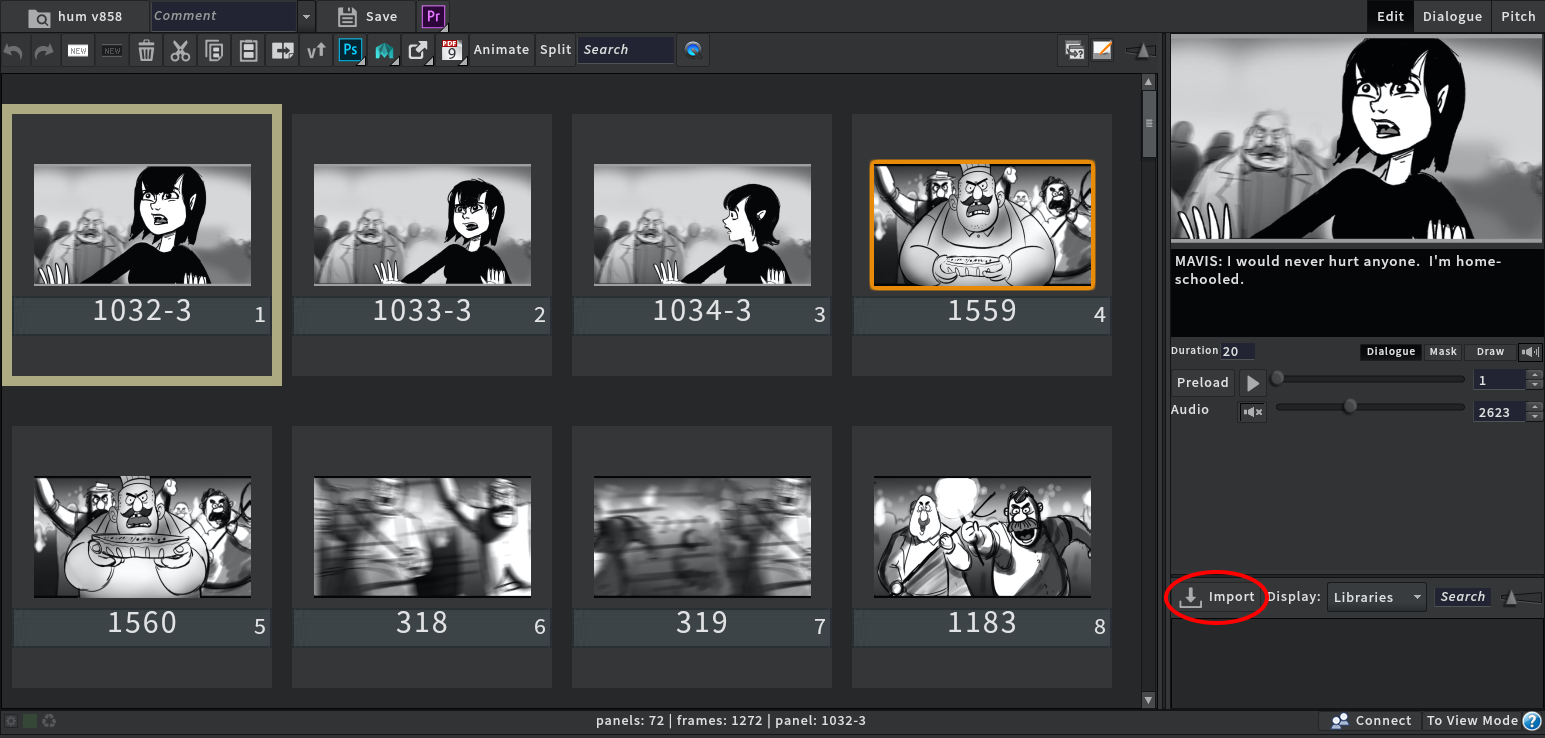Viewport: 1545px width, 738px height.
Task: Copy the selected panels icon
Action: pyautogui.click(x=214, y=50)
